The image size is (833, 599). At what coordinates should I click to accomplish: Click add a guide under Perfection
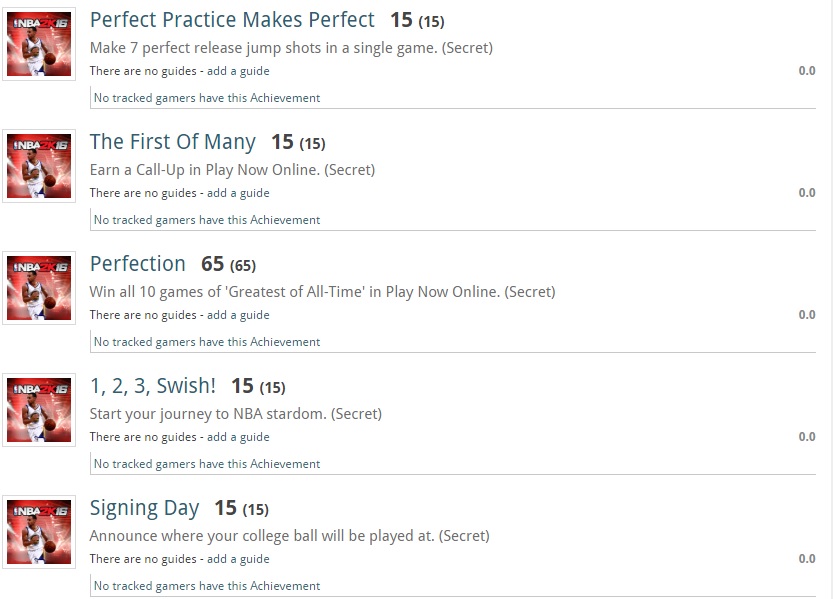pyautogui.click(x=238, y=315)
